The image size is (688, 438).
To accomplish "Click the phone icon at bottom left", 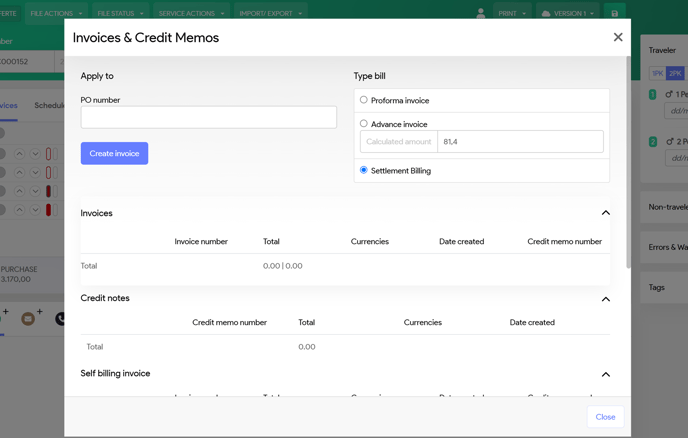I will (x=60, y=319).
